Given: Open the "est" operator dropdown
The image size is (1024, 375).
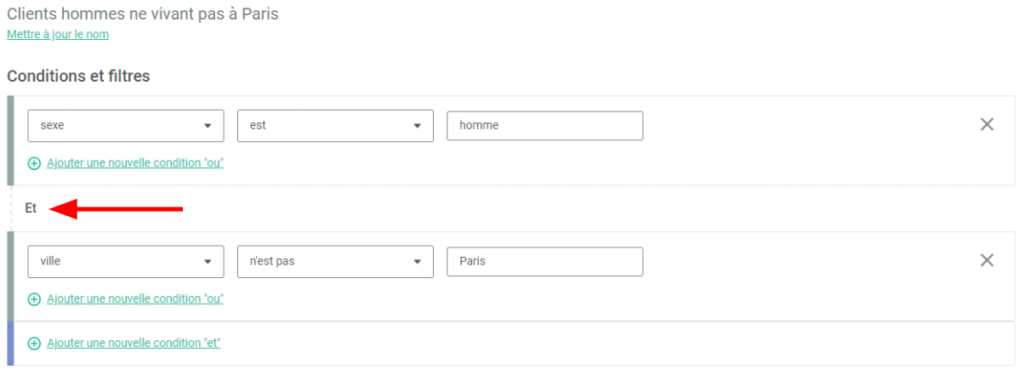Looking at the screenshot, I should click(x=335, y=125).
